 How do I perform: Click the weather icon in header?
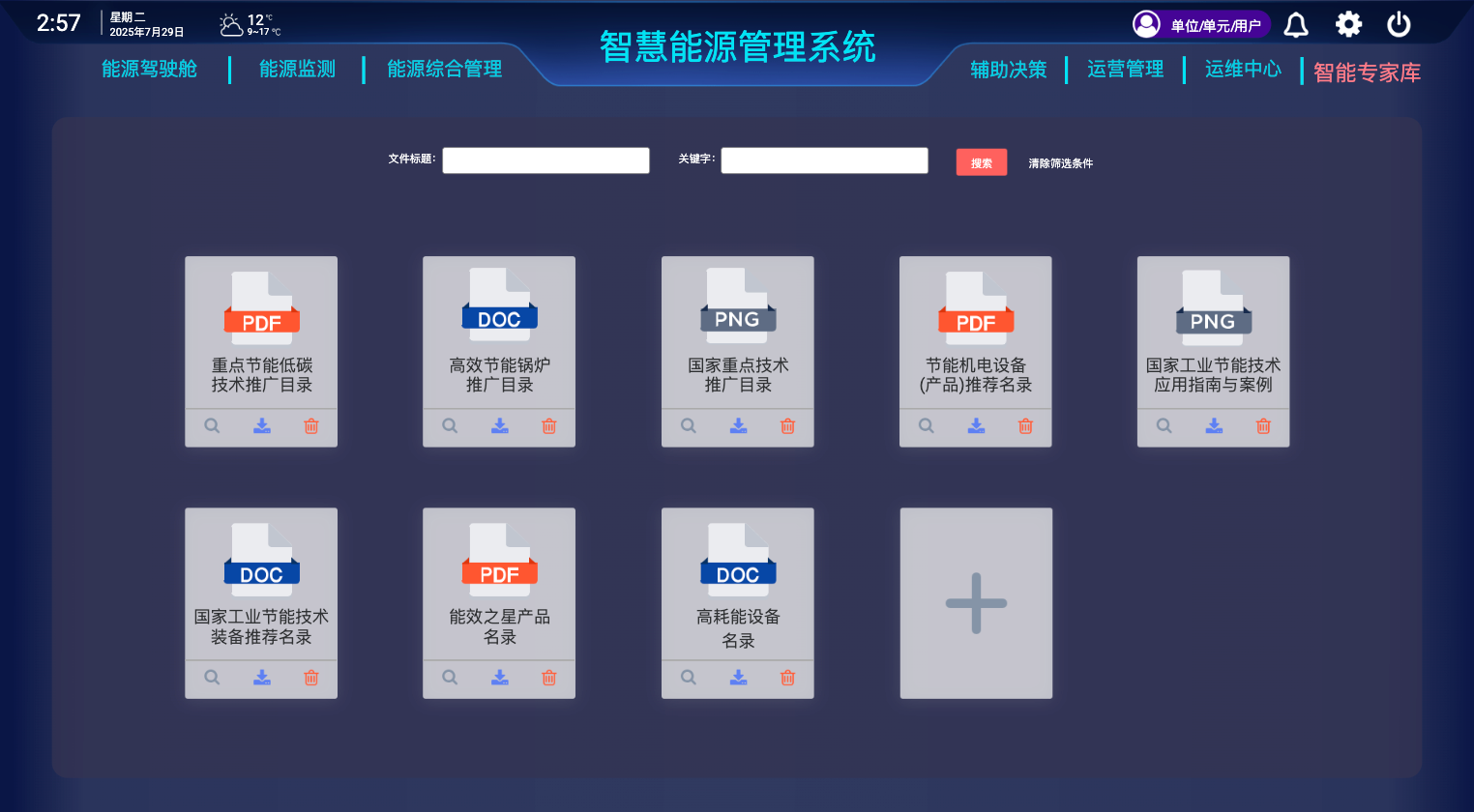(231, 25)
